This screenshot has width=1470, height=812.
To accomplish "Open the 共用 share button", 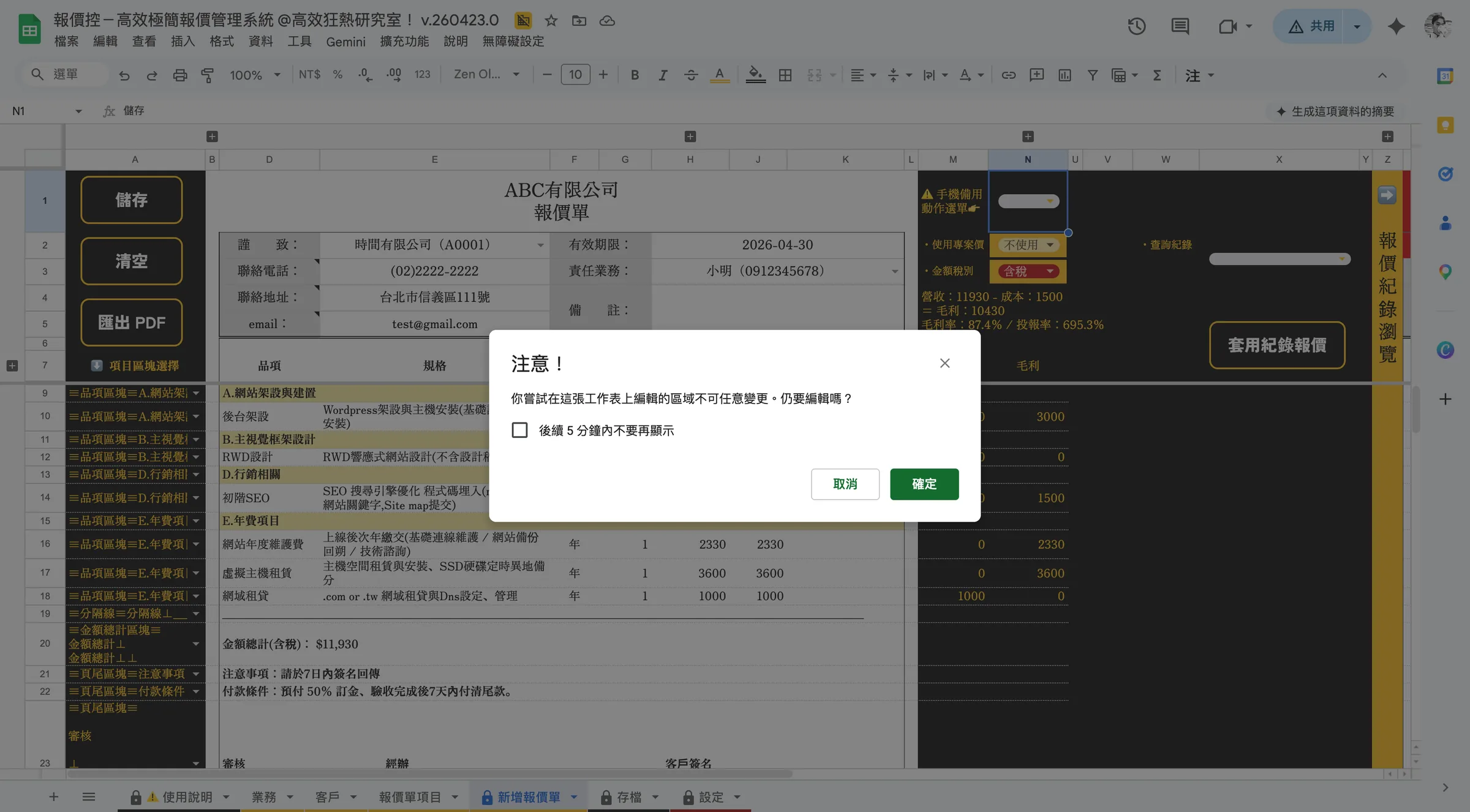I will point(1310,26).
